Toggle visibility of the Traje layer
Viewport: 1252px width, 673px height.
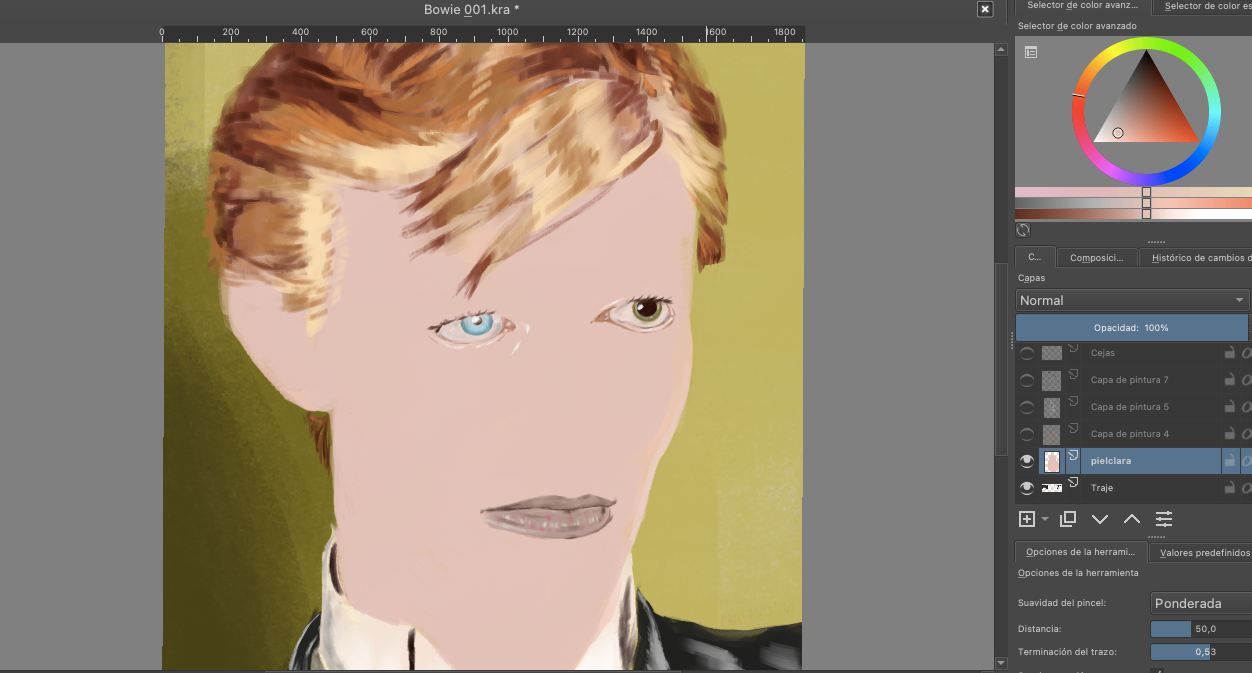(1026, 488)
